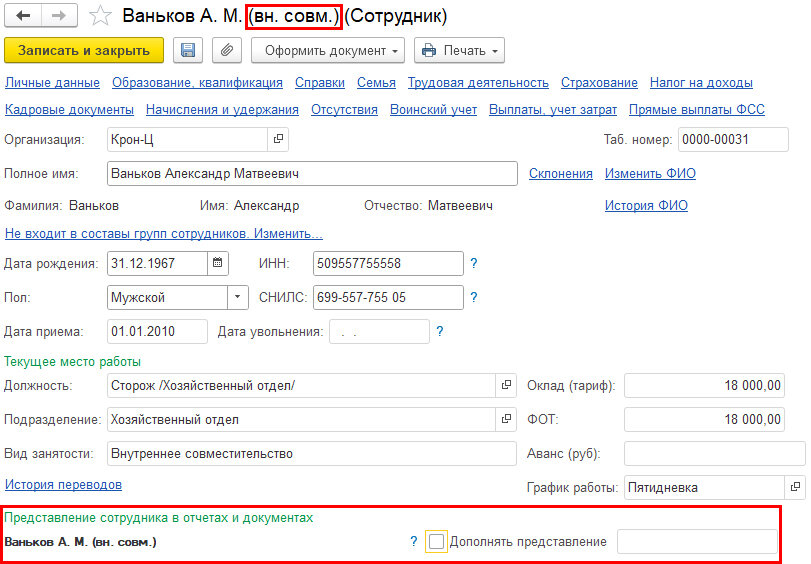
Task: Open the Организация field selection icon
Action: pyautogui.click(x=278, y=139)
